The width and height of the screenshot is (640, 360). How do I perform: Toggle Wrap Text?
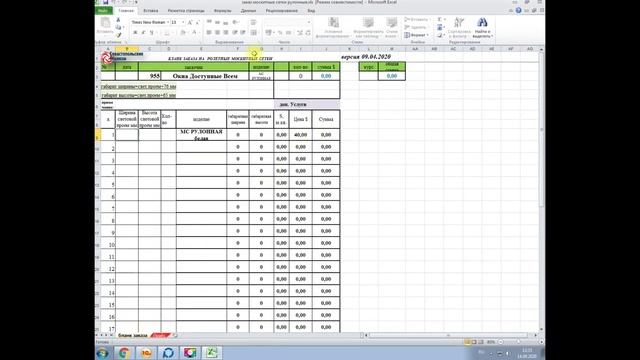click(253, 22)
